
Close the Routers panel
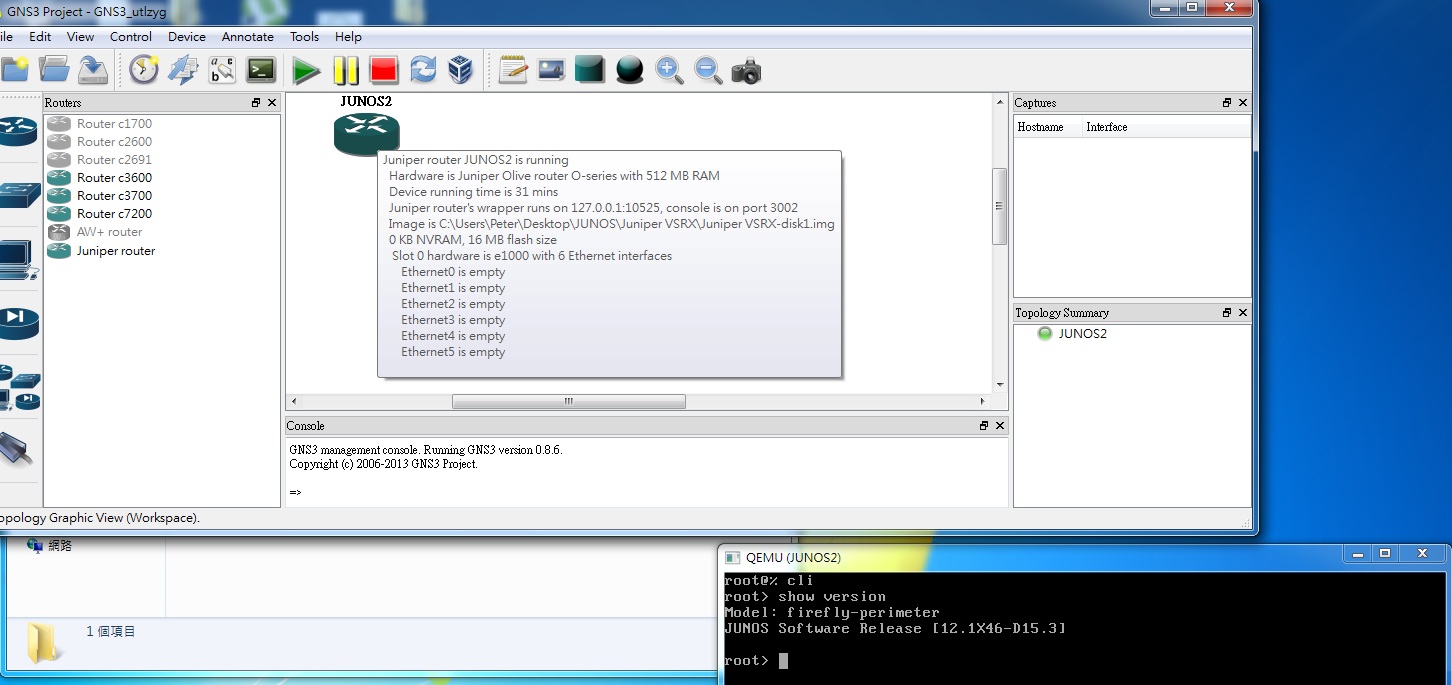pos(272,103)
